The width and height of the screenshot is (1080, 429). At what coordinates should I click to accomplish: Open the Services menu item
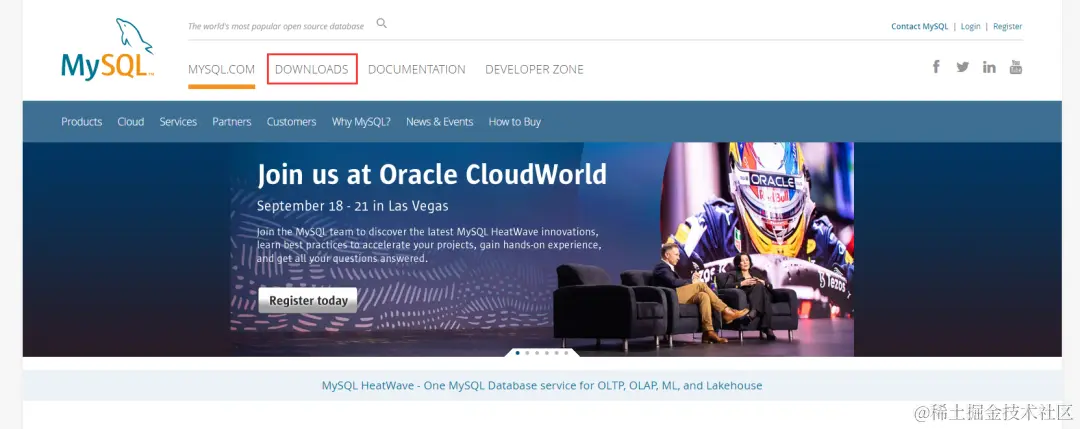point(178,122)
